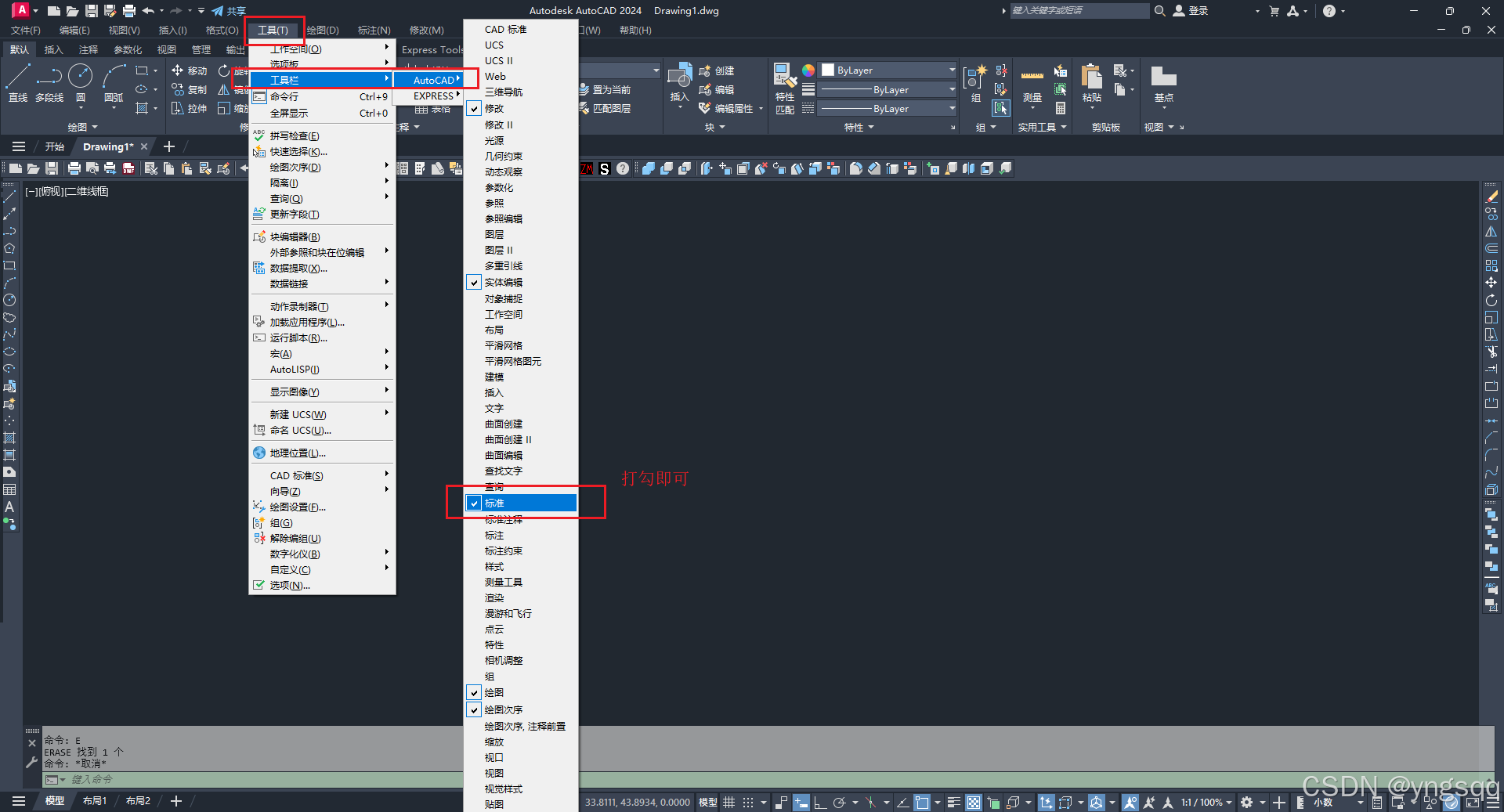Select the Line (直线) tool in ribbon
Viewport: 1504px width, 812px height.
18,82
